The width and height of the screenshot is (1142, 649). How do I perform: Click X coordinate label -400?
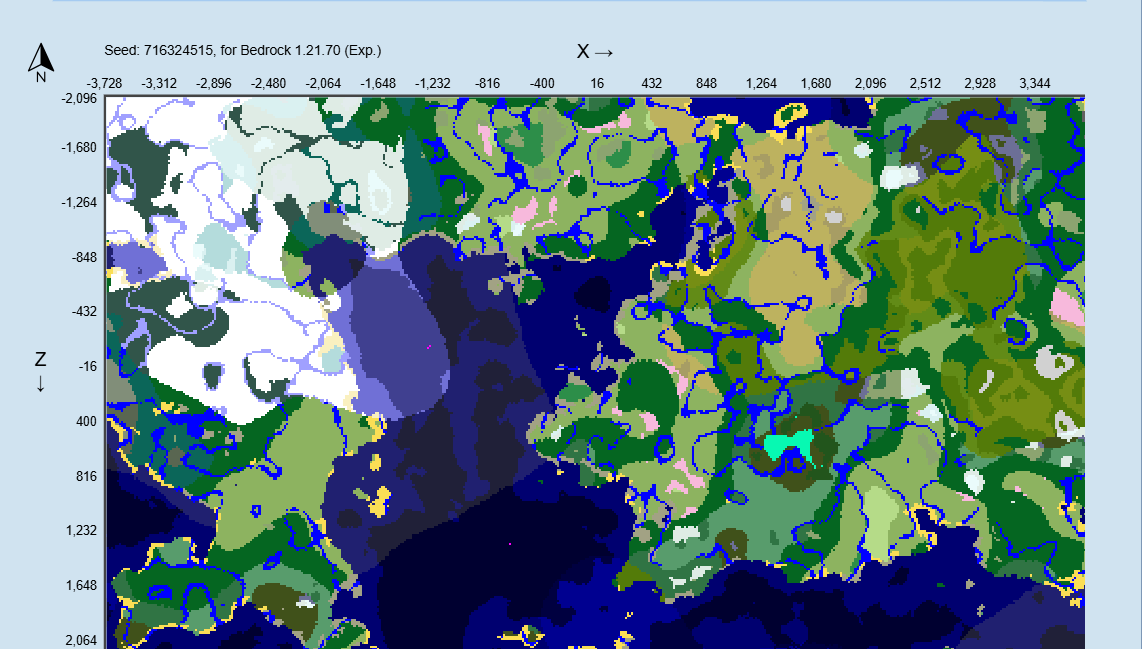click(542, 83)
